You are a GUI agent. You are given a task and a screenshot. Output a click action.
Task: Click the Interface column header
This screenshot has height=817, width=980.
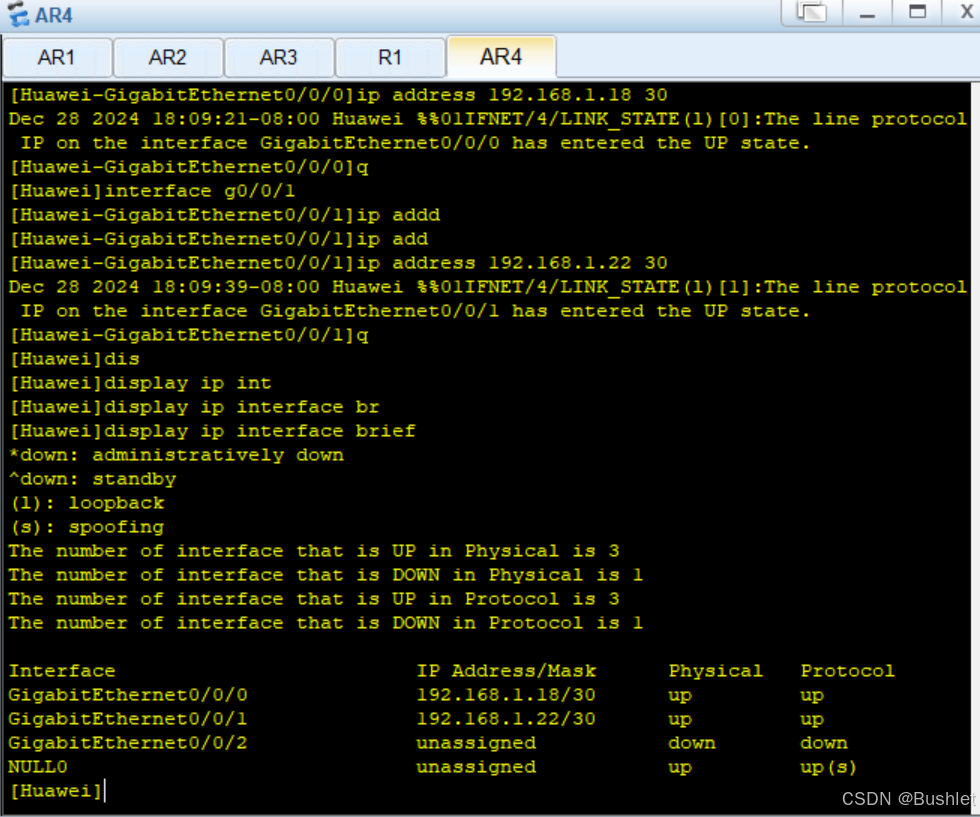62,671
